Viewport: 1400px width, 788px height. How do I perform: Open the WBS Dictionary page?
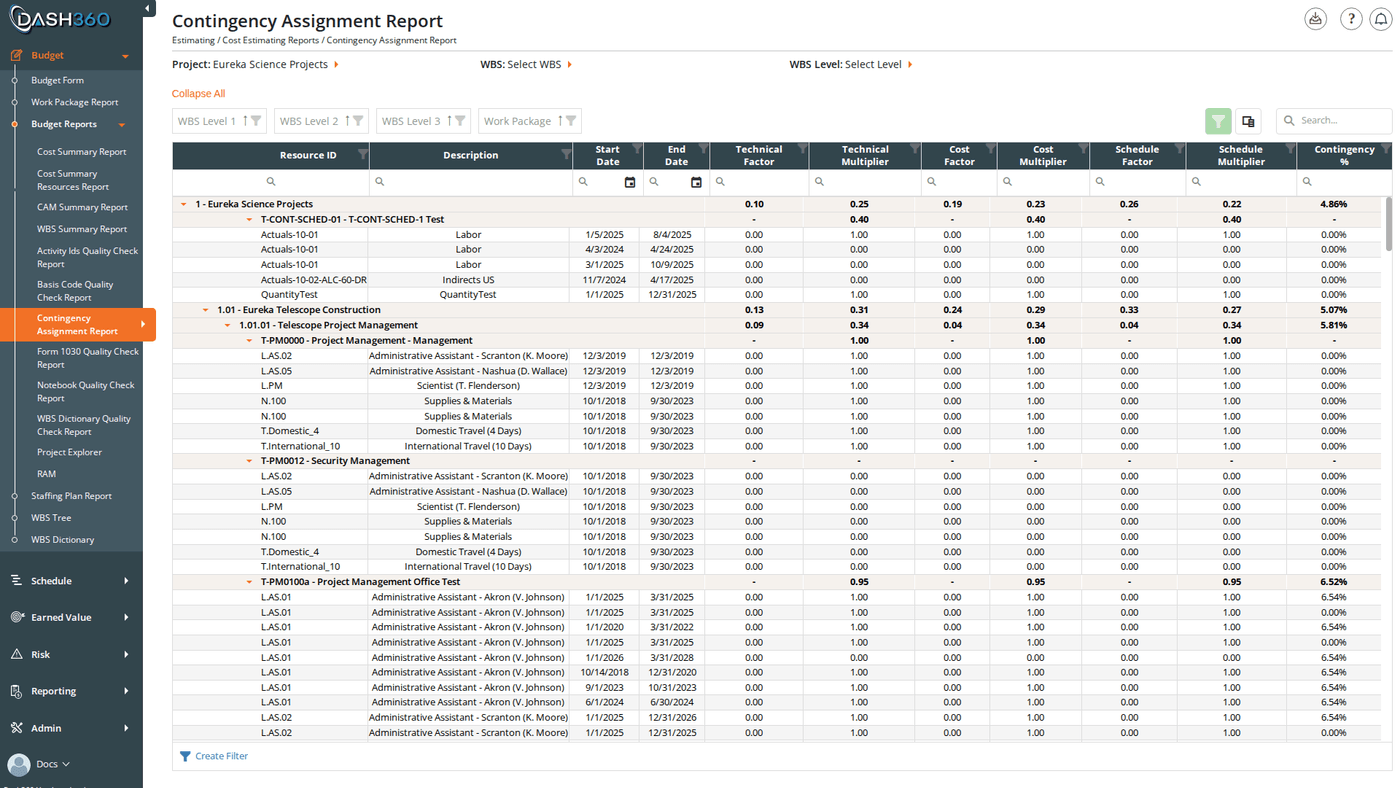(x=62, y=540)
